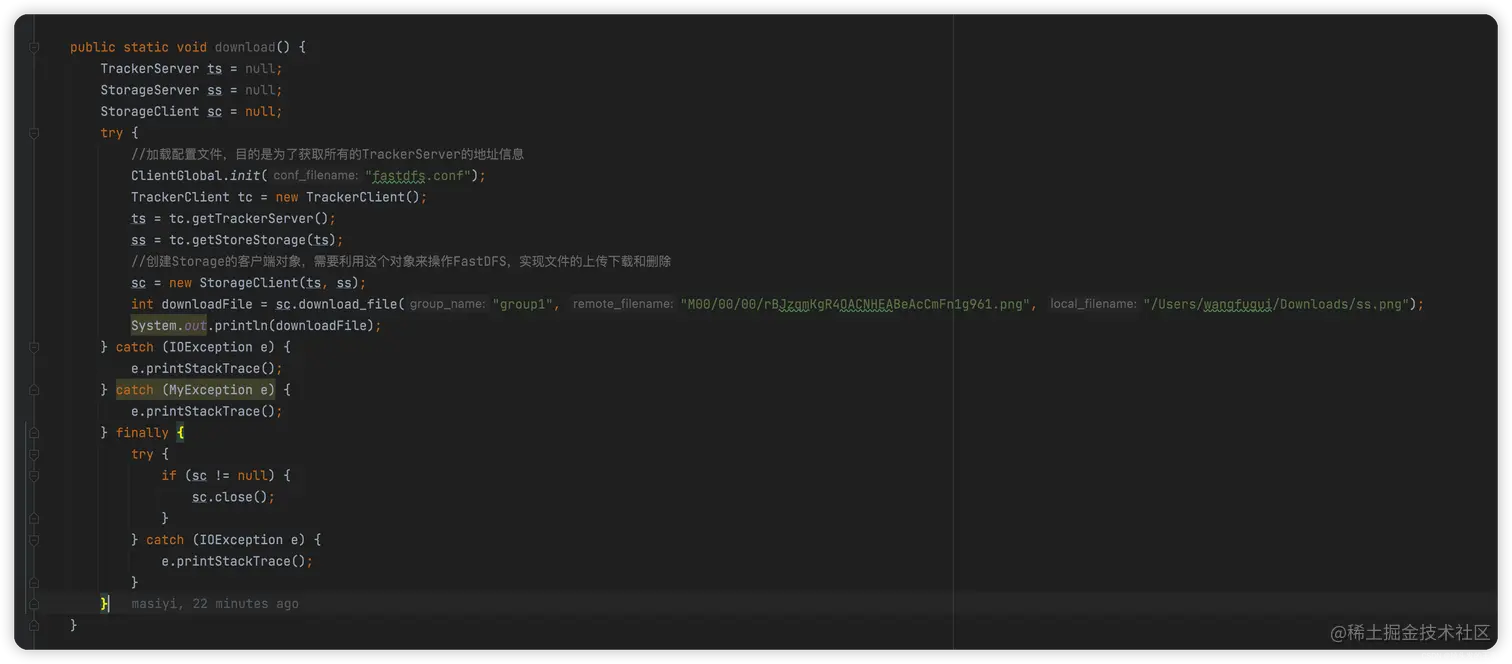Viewport: 1512px width, 664px height.
Task: Click the /Users/wangfugui/Downloads/ss.png path string
Action: click(x=1276, y=304)
